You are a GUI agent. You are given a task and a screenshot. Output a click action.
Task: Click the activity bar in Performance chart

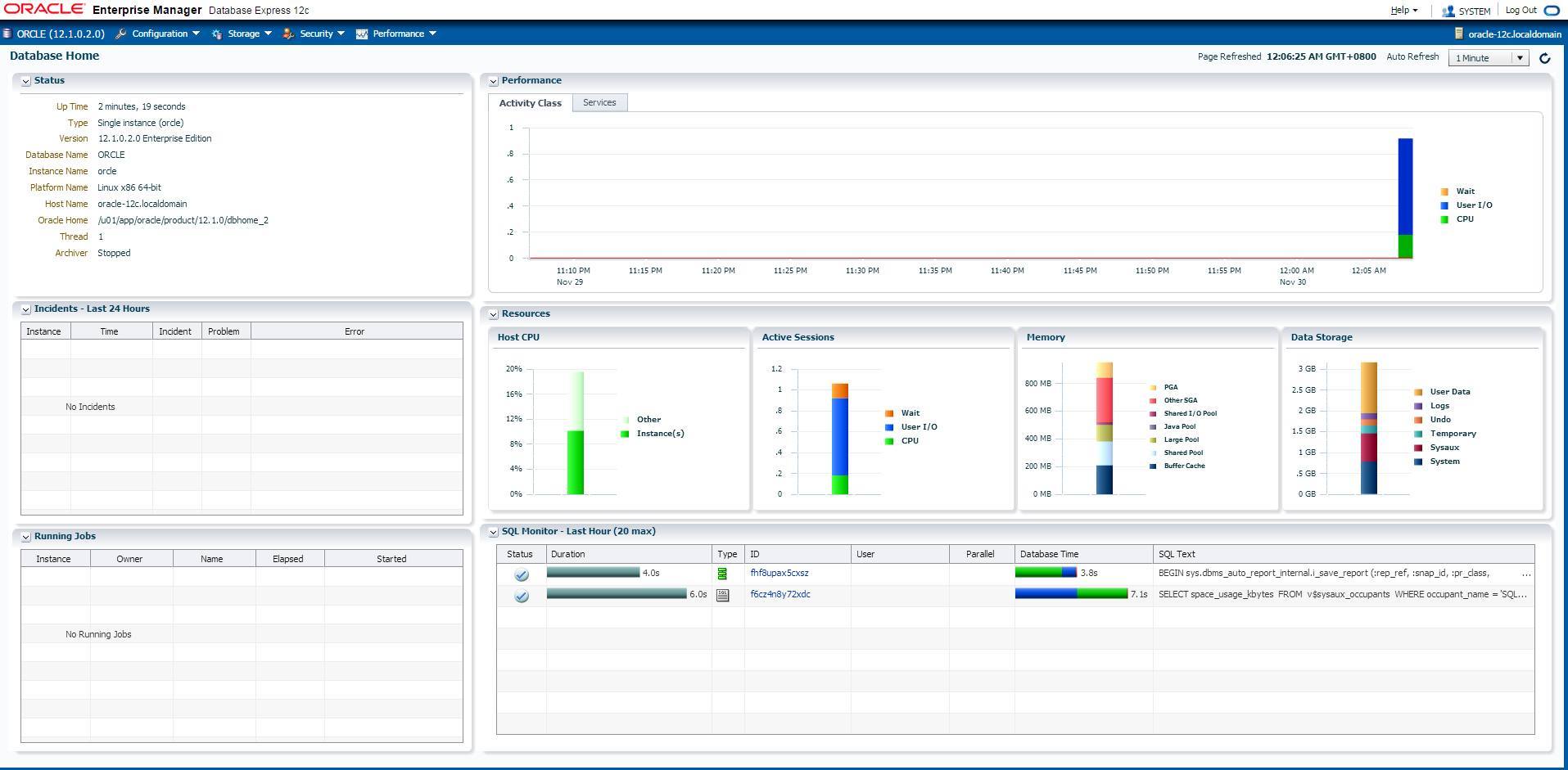tap(1405, 198)
